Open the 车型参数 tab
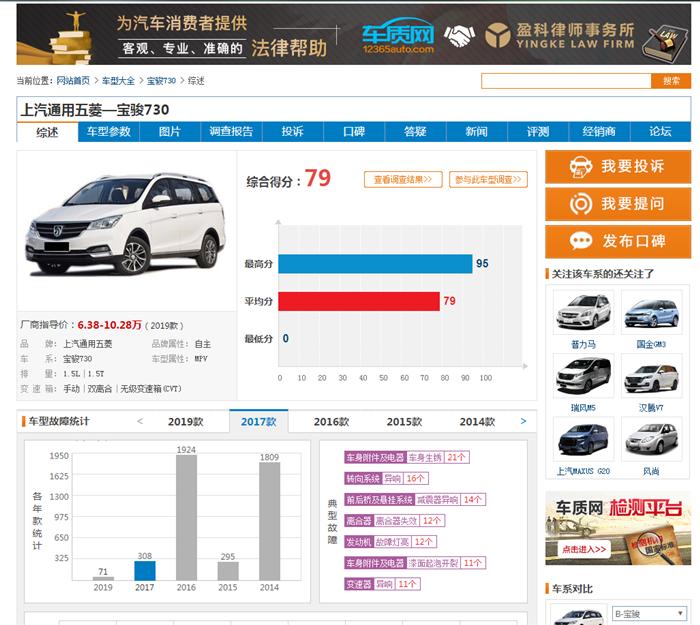Viewport: 700px width, 625px height. pyautogui.click(x=108, y=132)
